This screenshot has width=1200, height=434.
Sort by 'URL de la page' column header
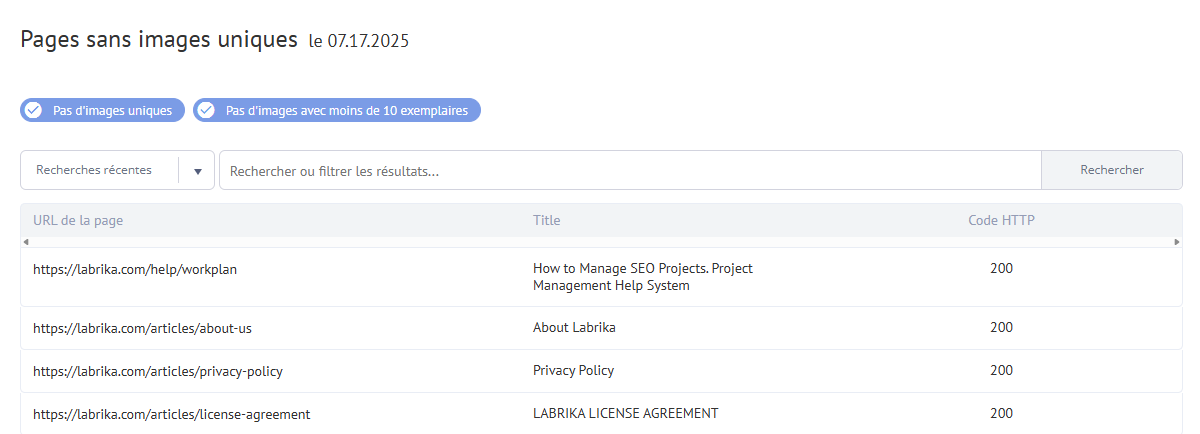coord(78,220)
